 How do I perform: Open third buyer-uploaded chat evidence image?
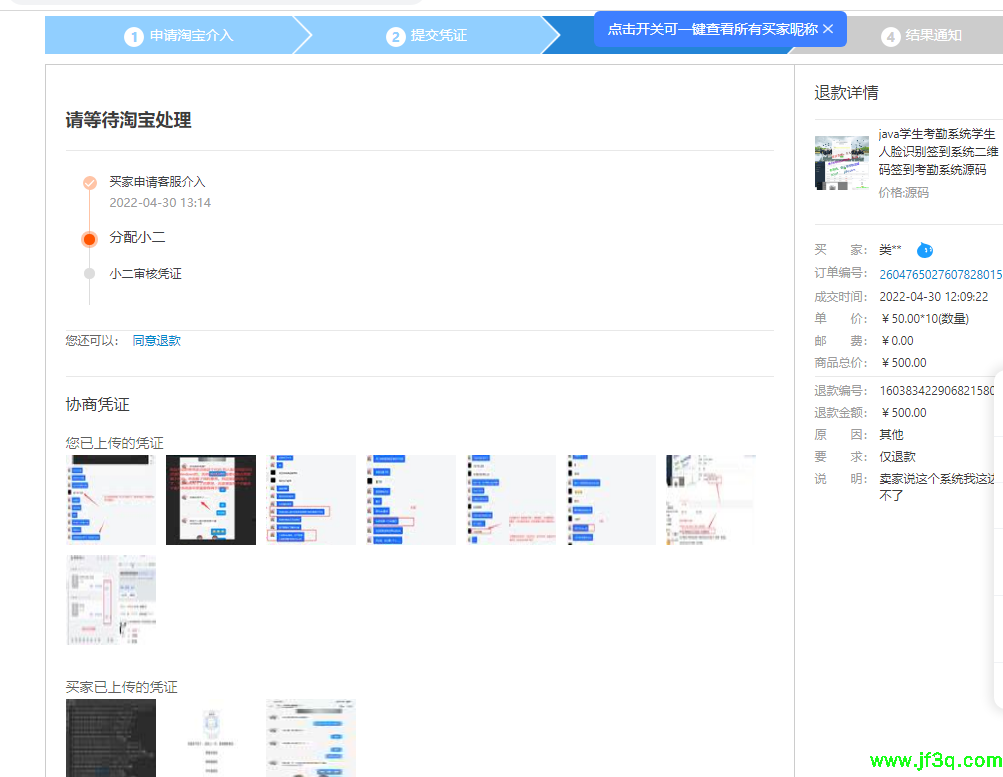[311, 738]
